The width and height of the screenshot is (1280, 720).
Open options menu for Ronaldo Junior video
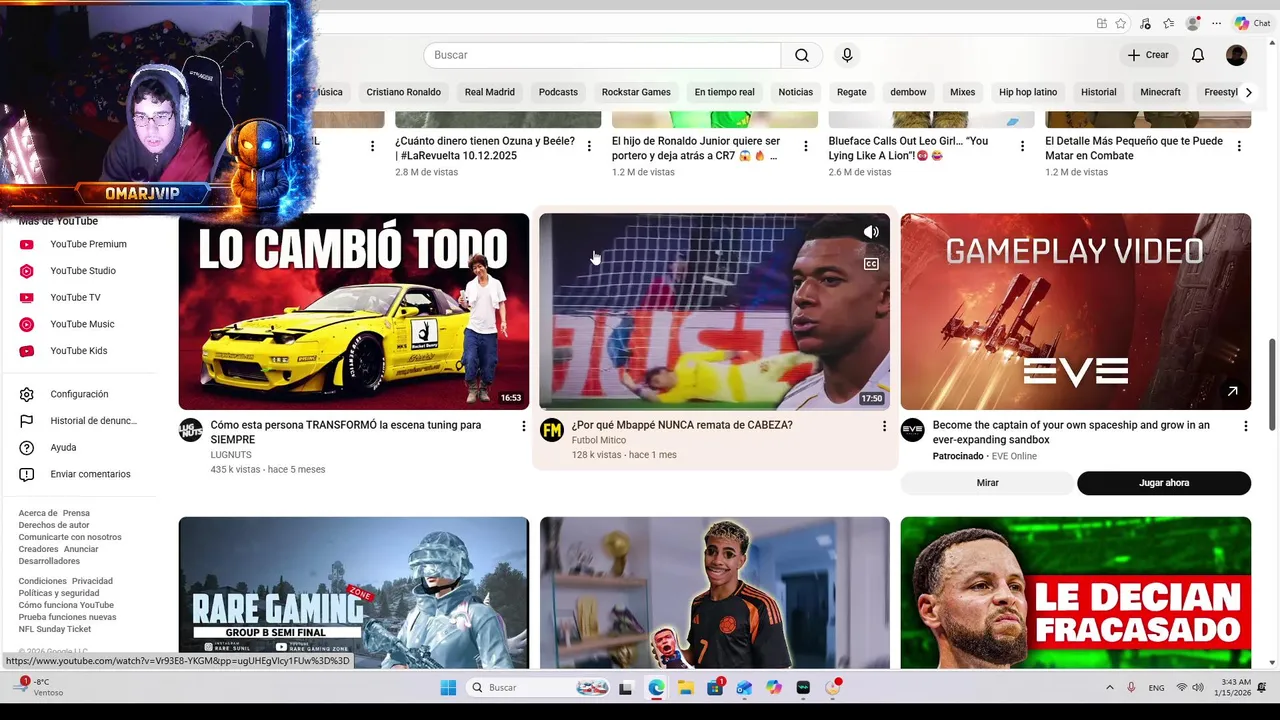point(805,146)
